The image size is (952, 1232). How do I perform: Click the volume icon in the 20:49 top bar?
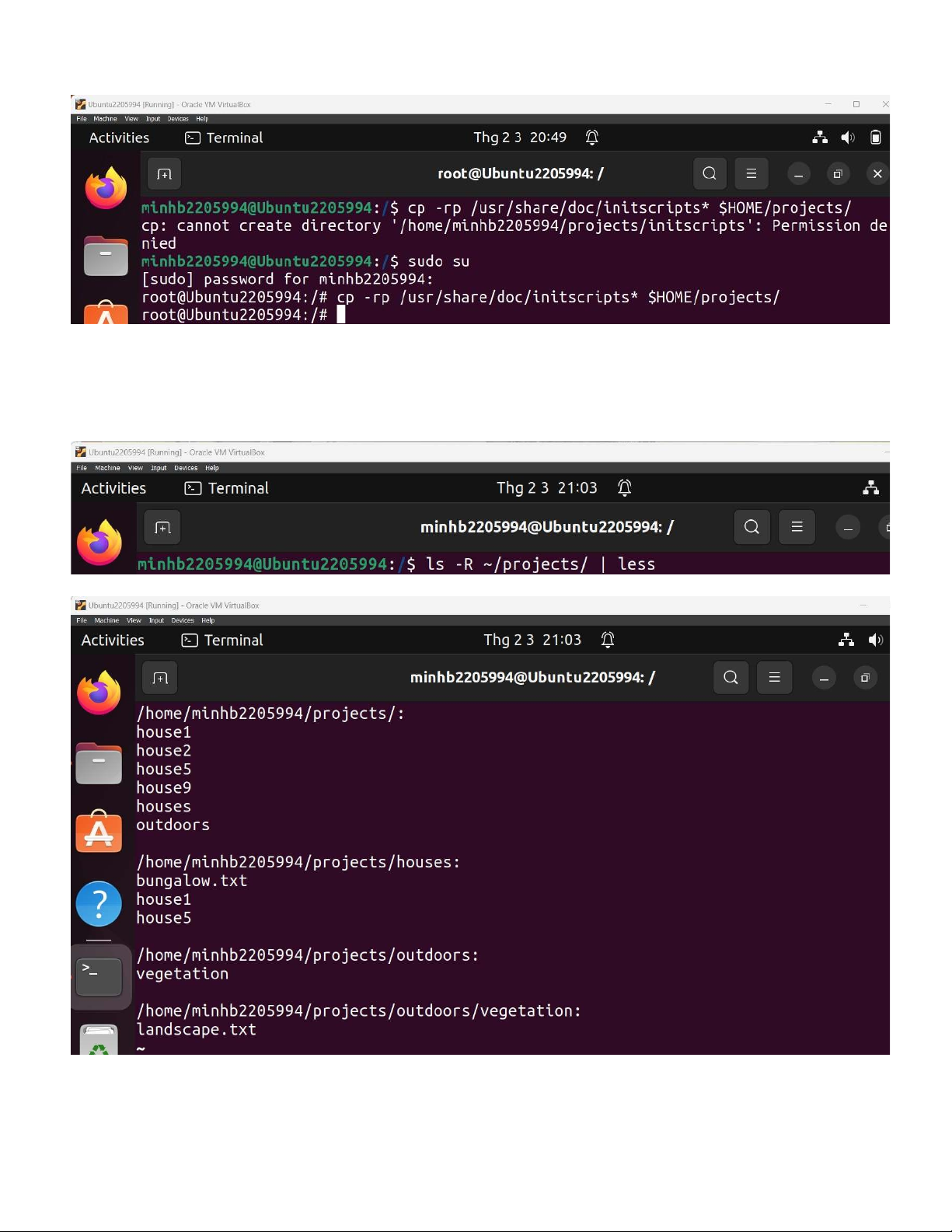coord(848,138)
